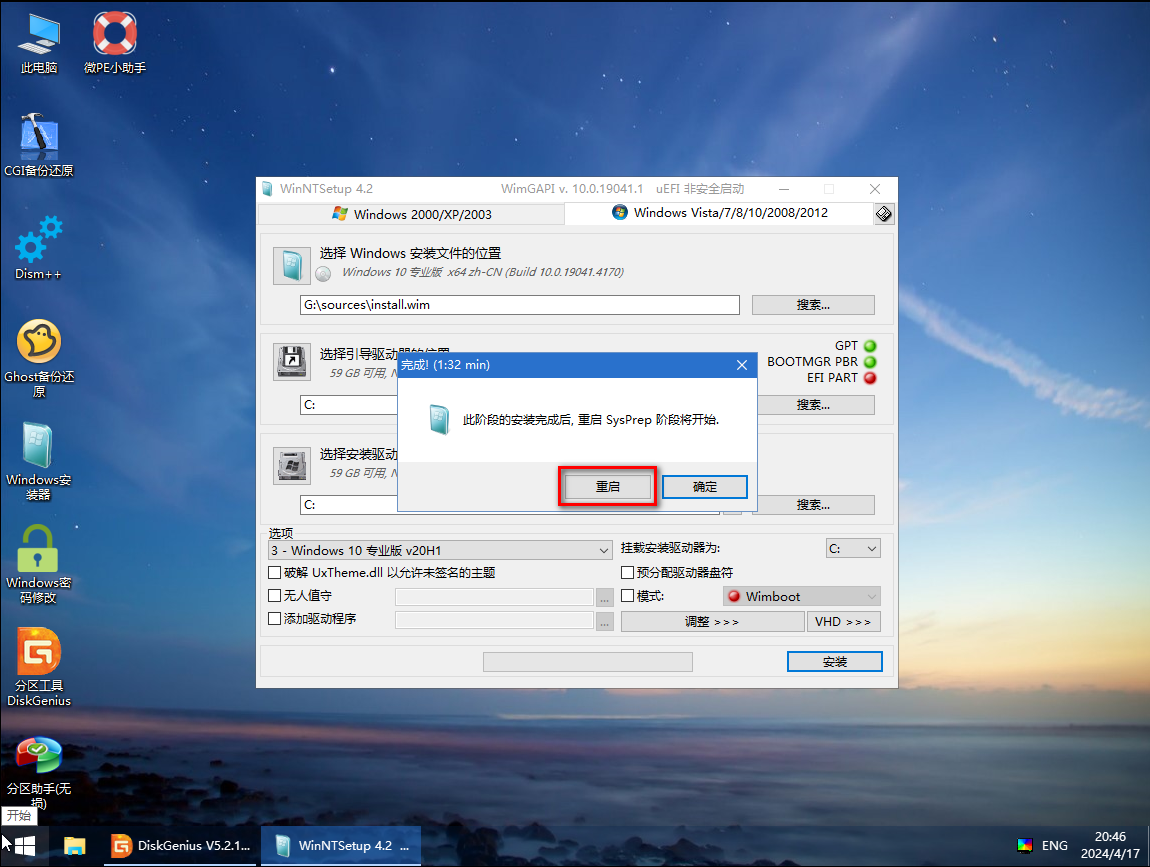Click the 安装 button
The width and height of the screenshot is (1150, 867).
click(835, 662)
